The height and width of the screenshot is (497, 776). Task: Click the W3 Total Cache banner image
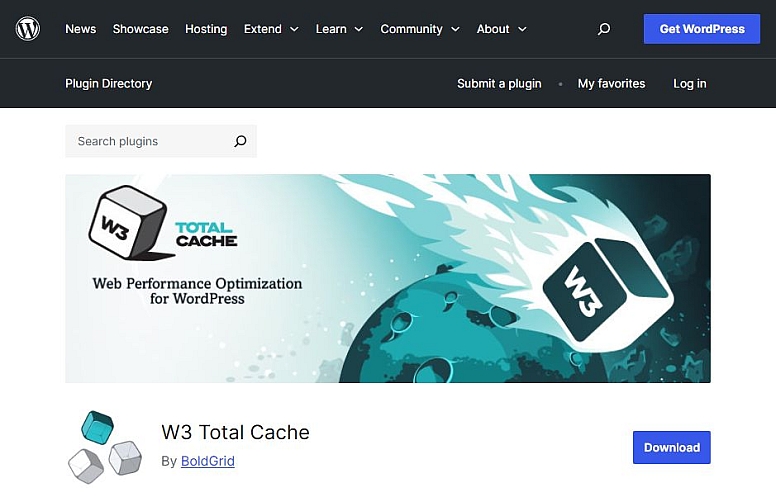pos(388,278)
